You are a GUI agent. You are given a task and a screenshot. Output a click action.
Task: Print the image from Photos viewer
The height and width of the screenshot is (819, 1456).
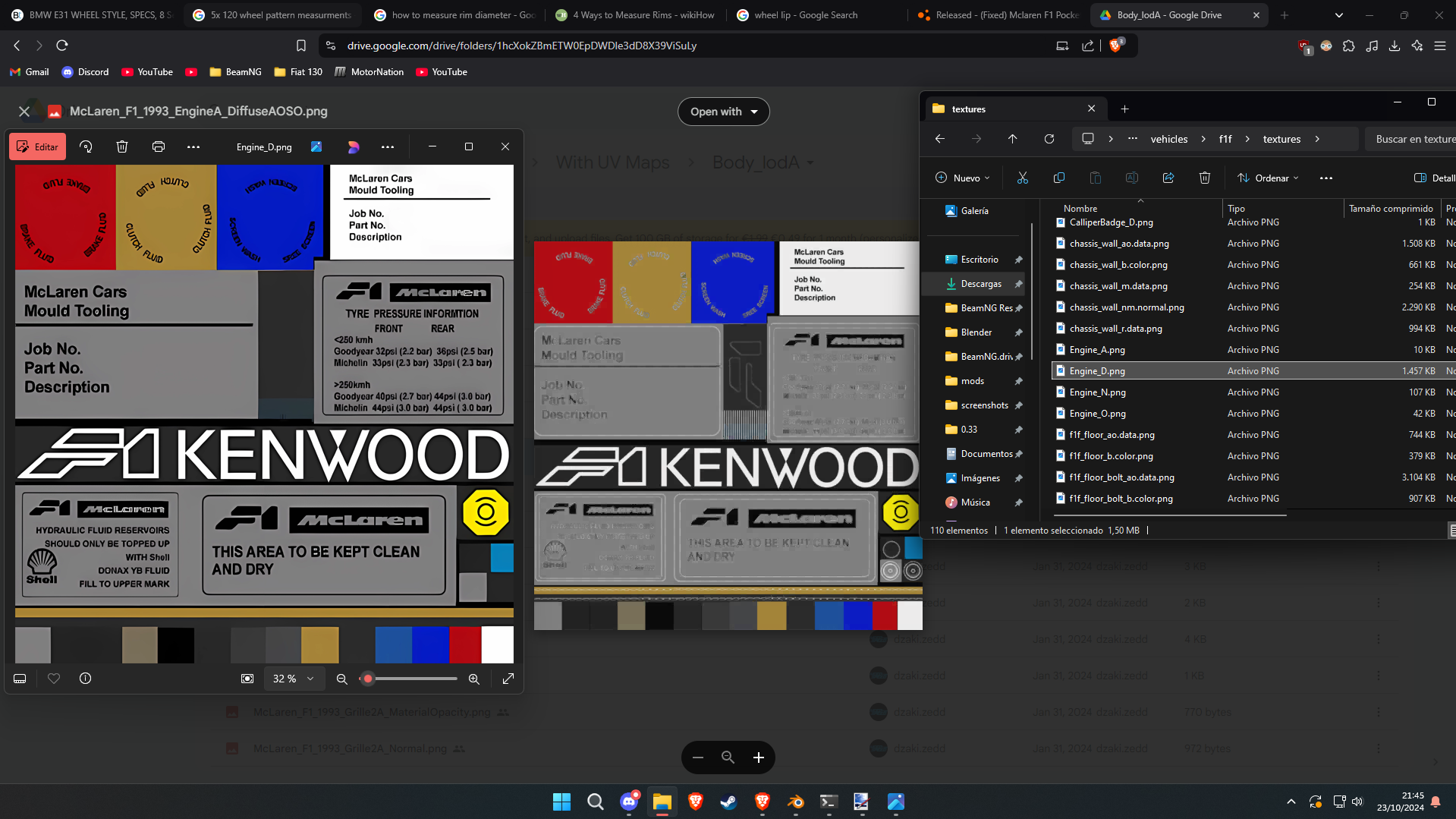[x=159, y=147]
